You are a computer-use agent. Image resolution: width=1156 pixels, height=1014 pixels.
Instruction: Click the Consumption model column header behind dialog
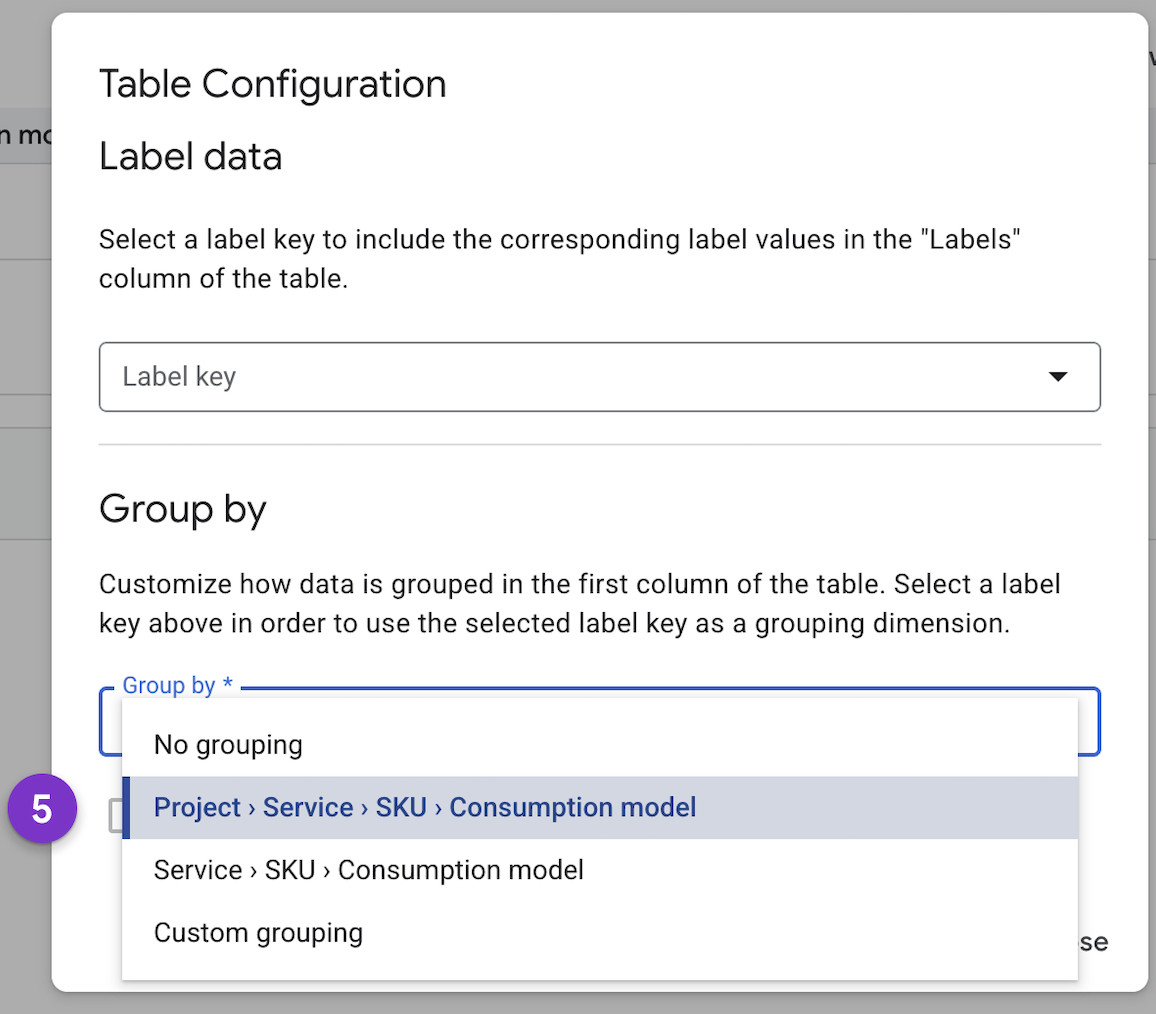[25, 135]
